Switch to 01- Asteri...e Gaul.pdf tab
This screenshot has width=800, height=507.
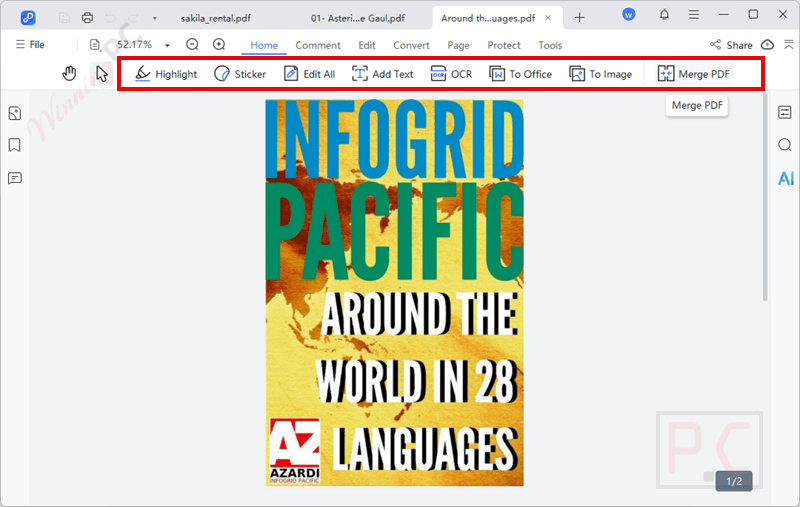tap(358, 18)
